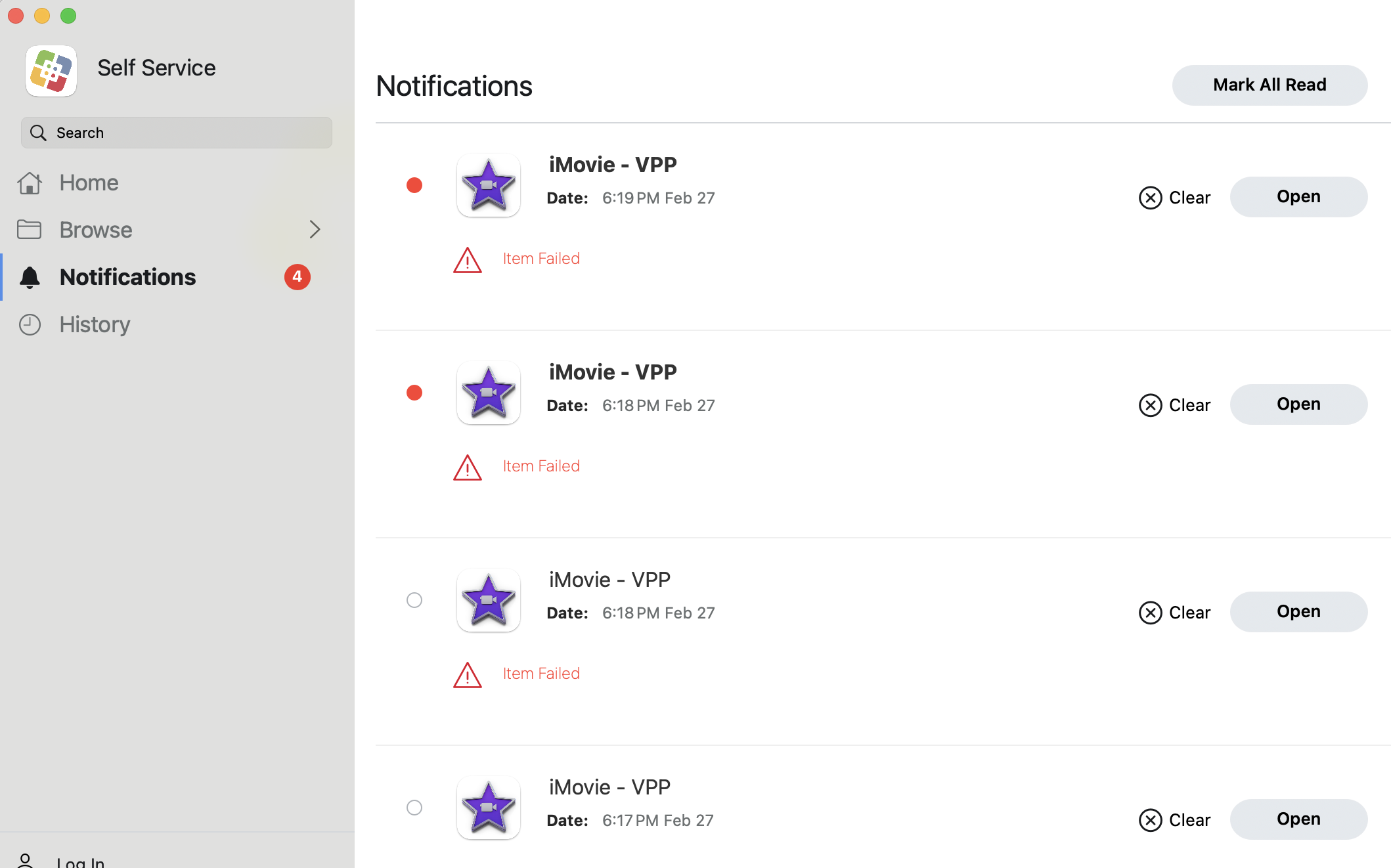Select History in the sidebar
1391x868 pixels.
95,324
